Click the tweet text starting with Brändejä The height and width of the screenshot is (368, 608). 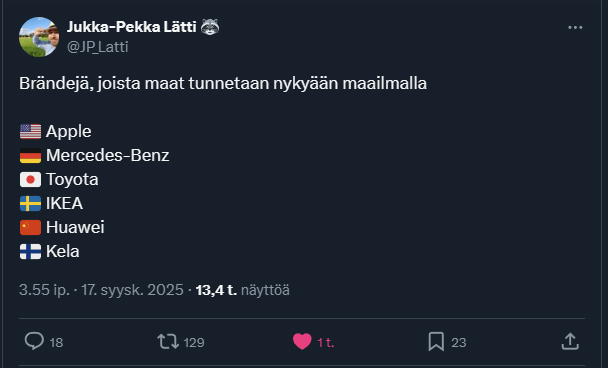coord(223,83)
